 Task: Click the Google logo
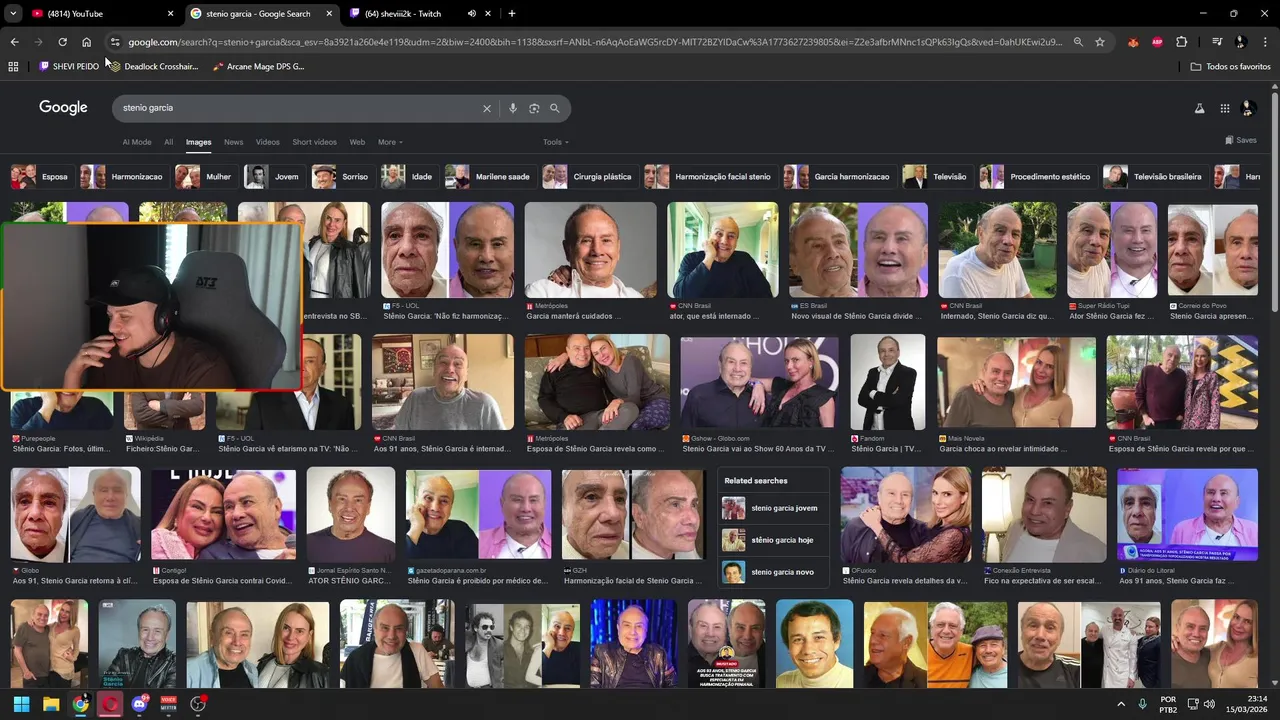[63, 108]
